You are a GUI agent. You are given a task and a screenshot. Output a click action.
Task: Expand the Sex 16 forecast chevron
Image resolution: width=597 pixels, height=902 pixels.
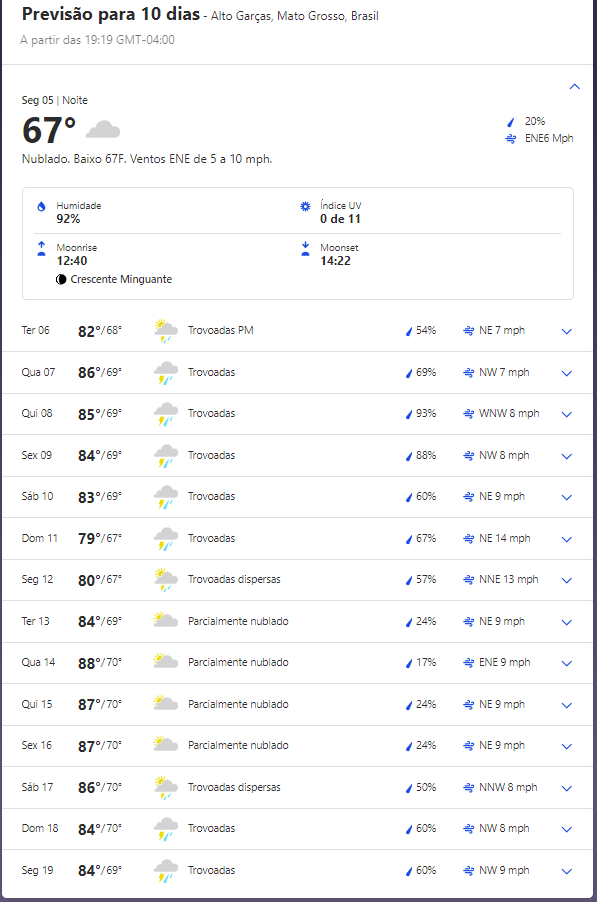tap(567, 747)
